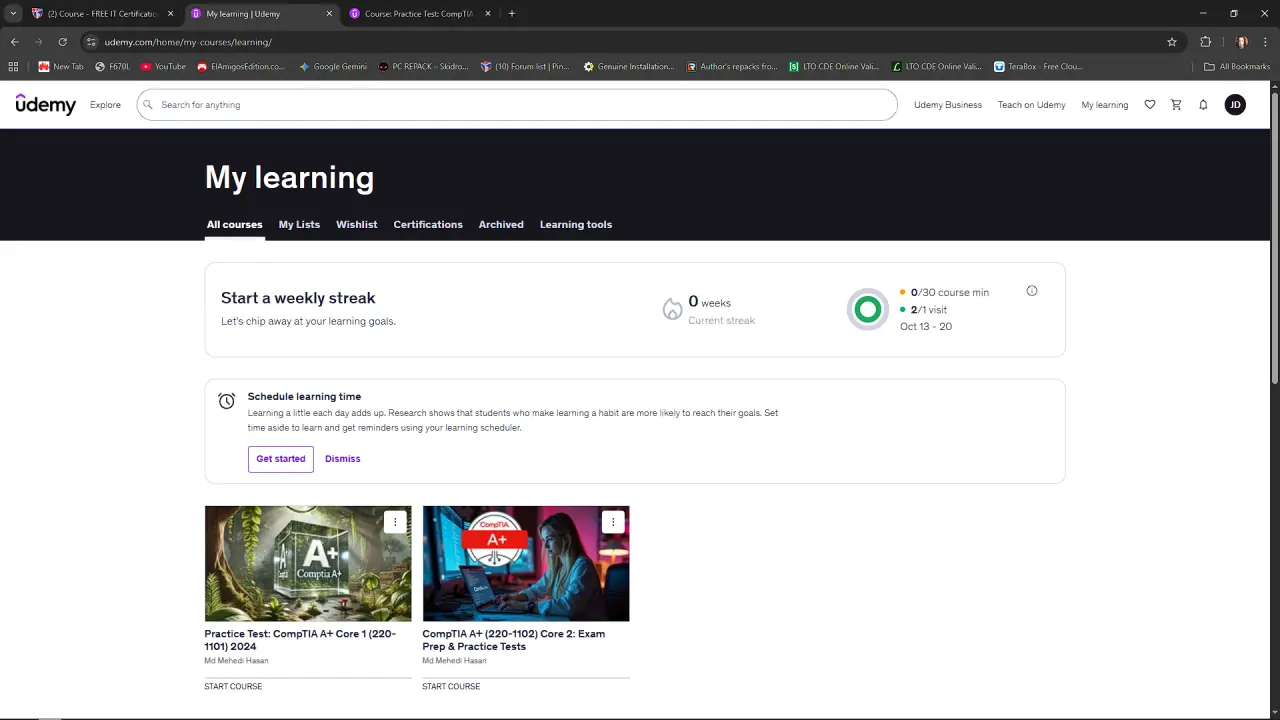The height and width of the screenshot is (720, 1280).
Task: Open the wishlist heart icon in header
Action: point(1150,105)
